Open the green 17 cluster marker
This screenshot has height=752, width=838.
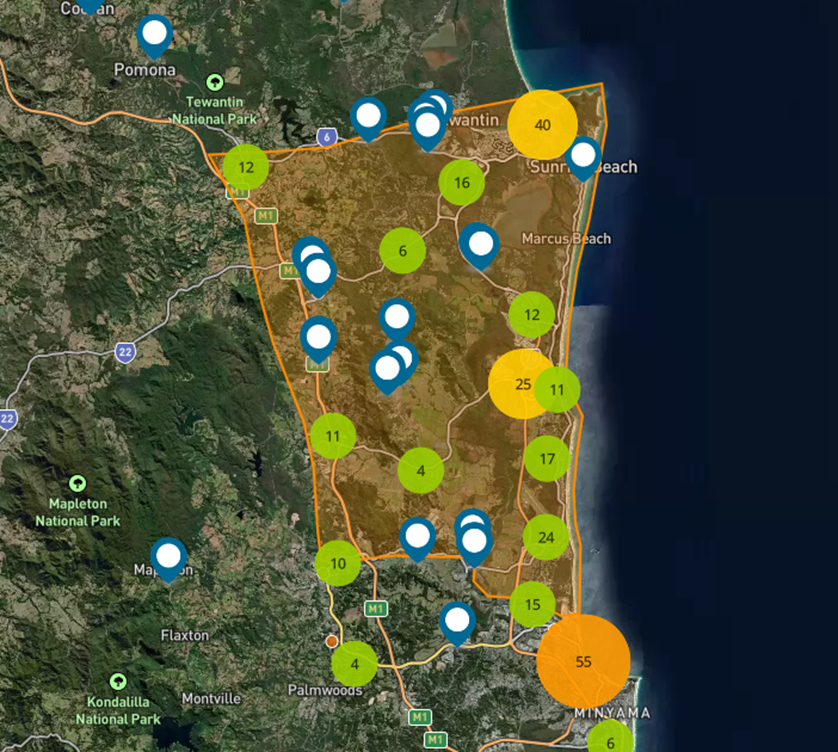point(547,459)
